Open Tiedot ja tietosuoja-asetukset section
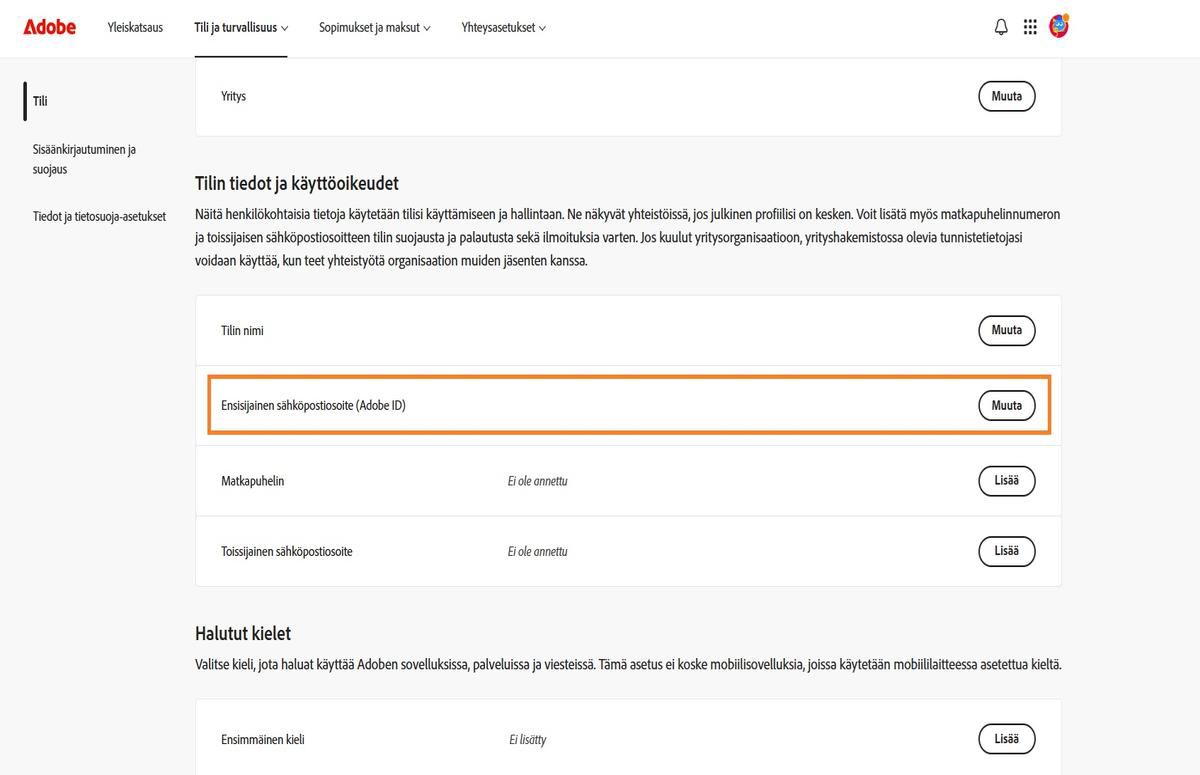Viewport: 1200px width, 775px height. pos(99,215)
